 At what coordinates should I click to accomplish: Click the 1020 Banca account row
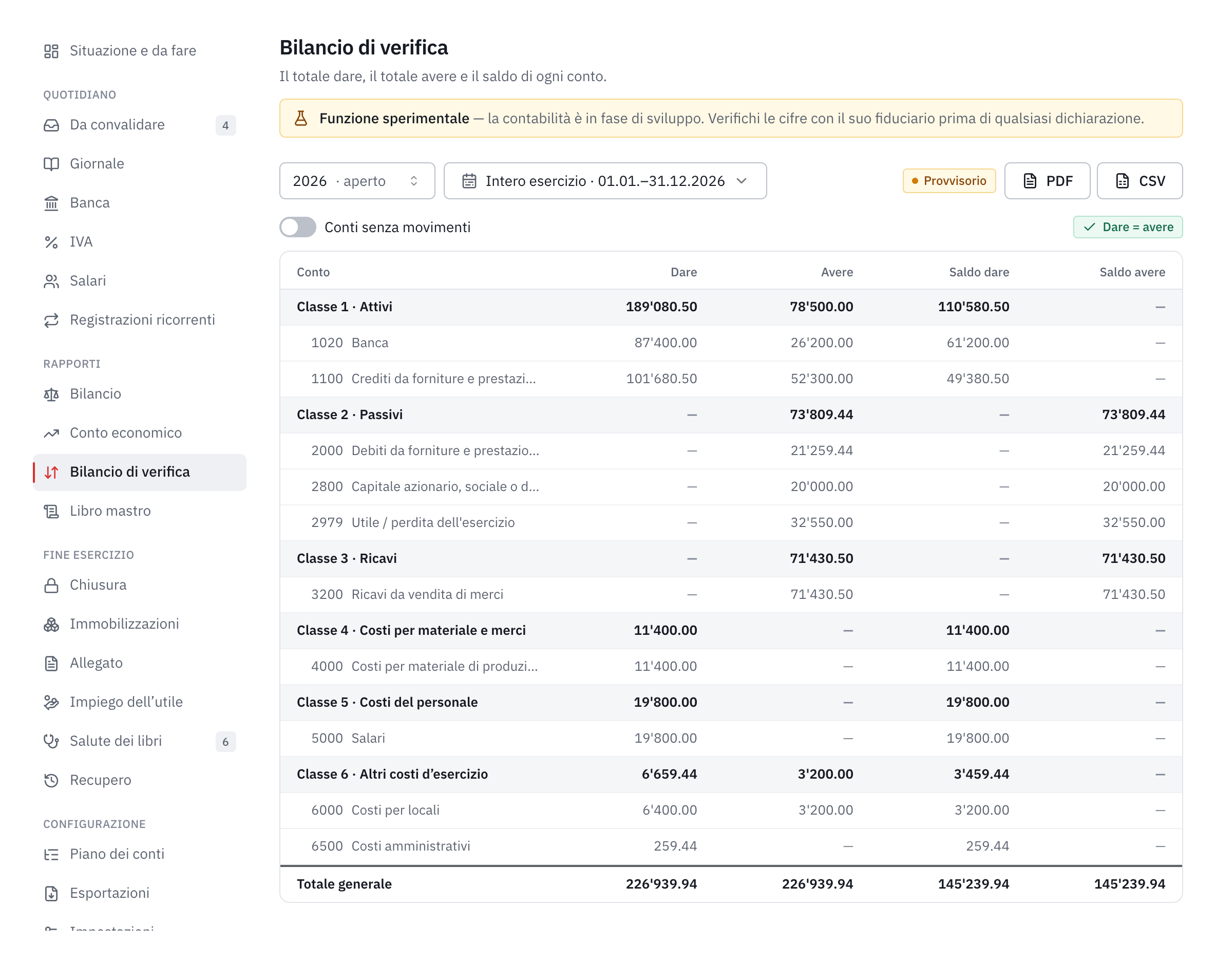pos(731,343)
